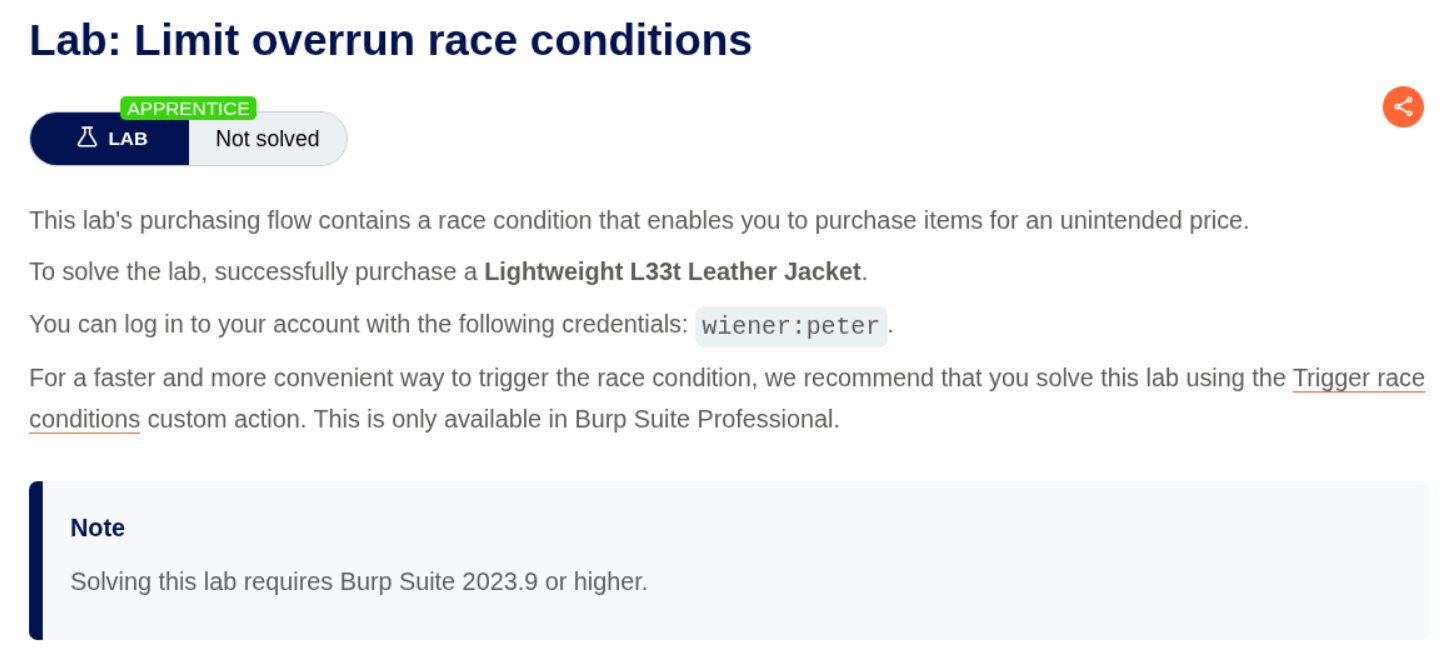Click the Burp Suite 2023.9 requirement text

coord(359,581)
